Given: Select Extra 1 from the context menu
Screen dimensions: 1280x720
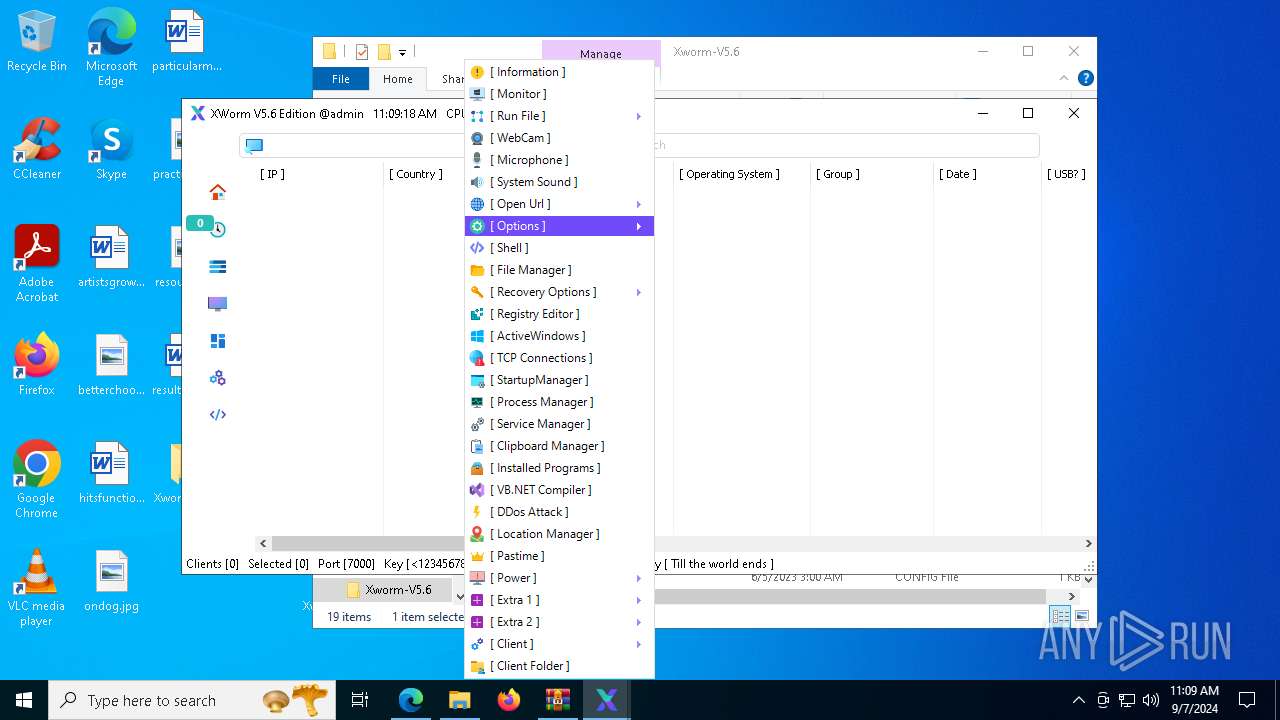Looking at the screenshot, I should tap(559, 600).
